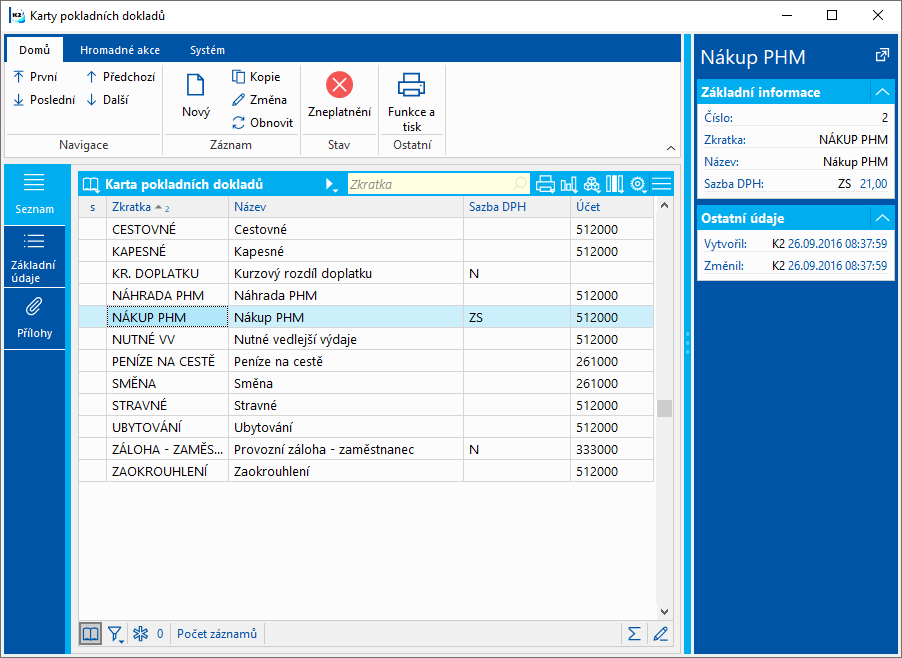
Task: Collapse the Ostatní údaje section
Action: 882,218
